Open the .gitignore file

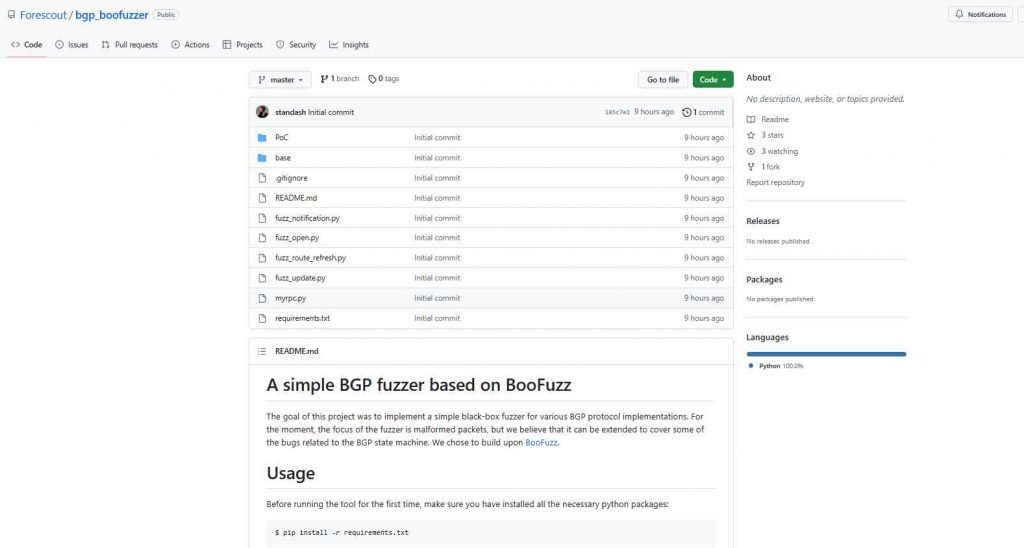pos(291,178)
